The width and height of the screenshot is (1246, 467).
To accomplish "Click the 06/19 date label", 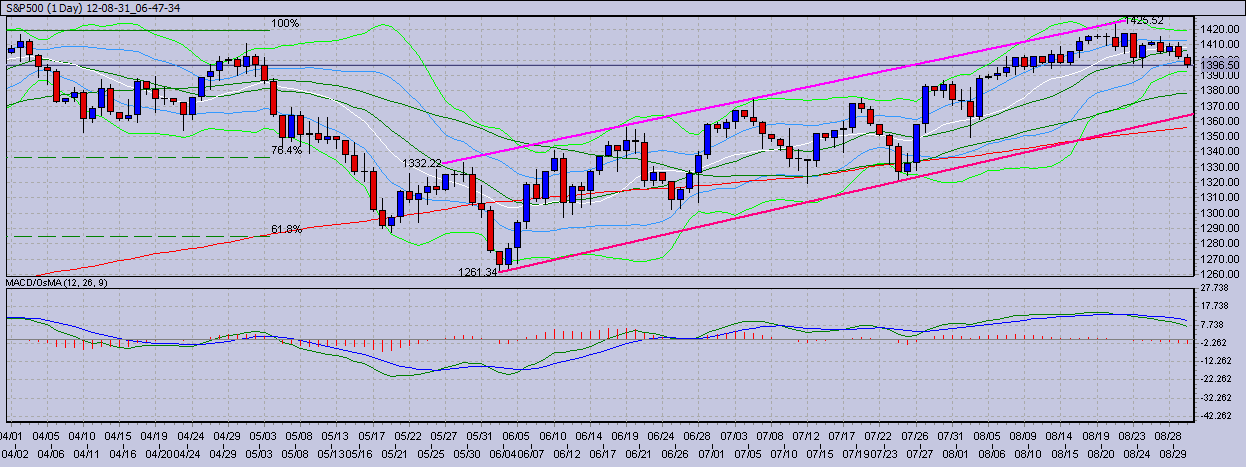I will tap(625, 437).
